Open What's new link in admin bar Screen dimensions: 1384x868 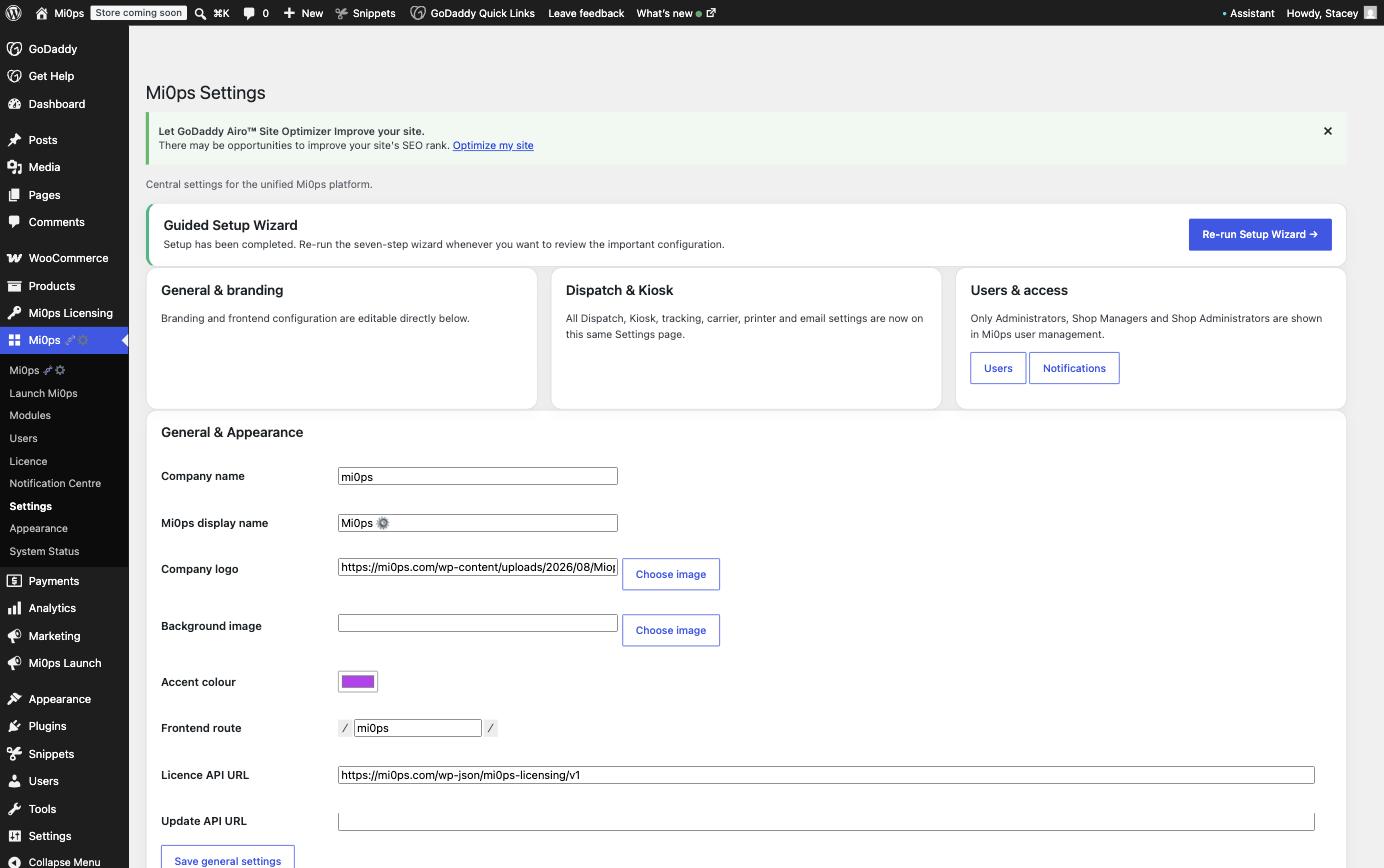click(x=676, y=13)
